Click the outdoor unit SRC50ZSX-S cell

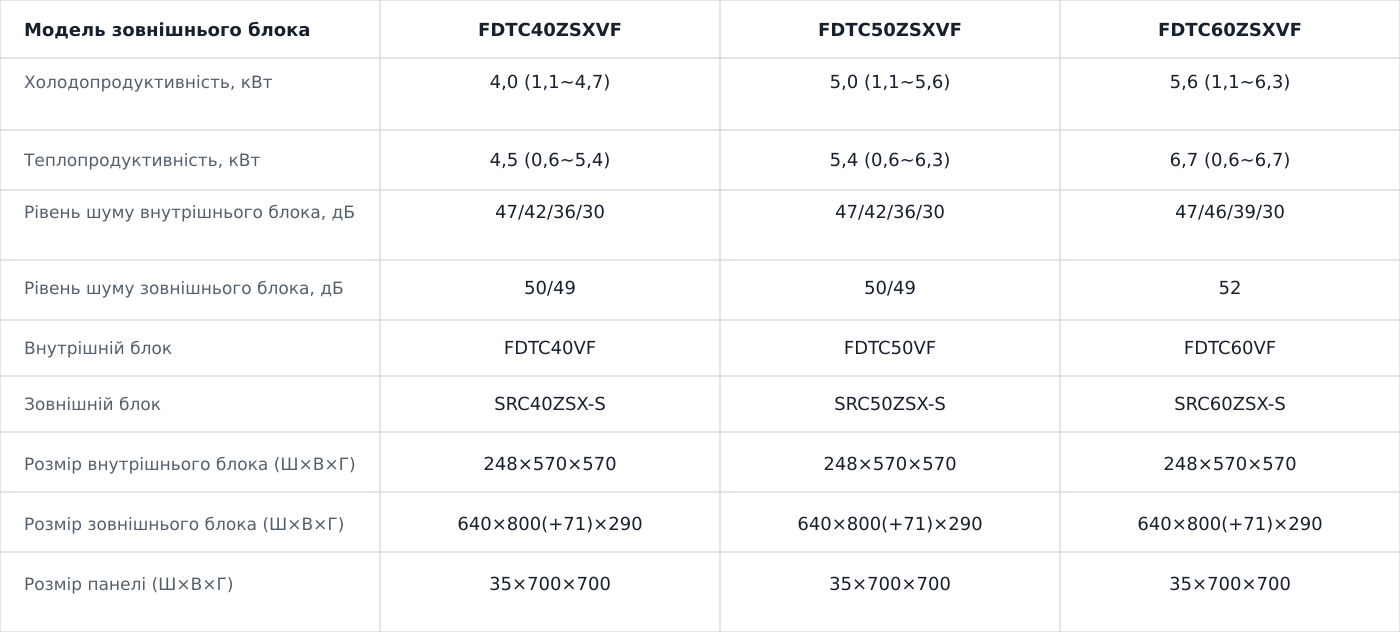point(889,404)
